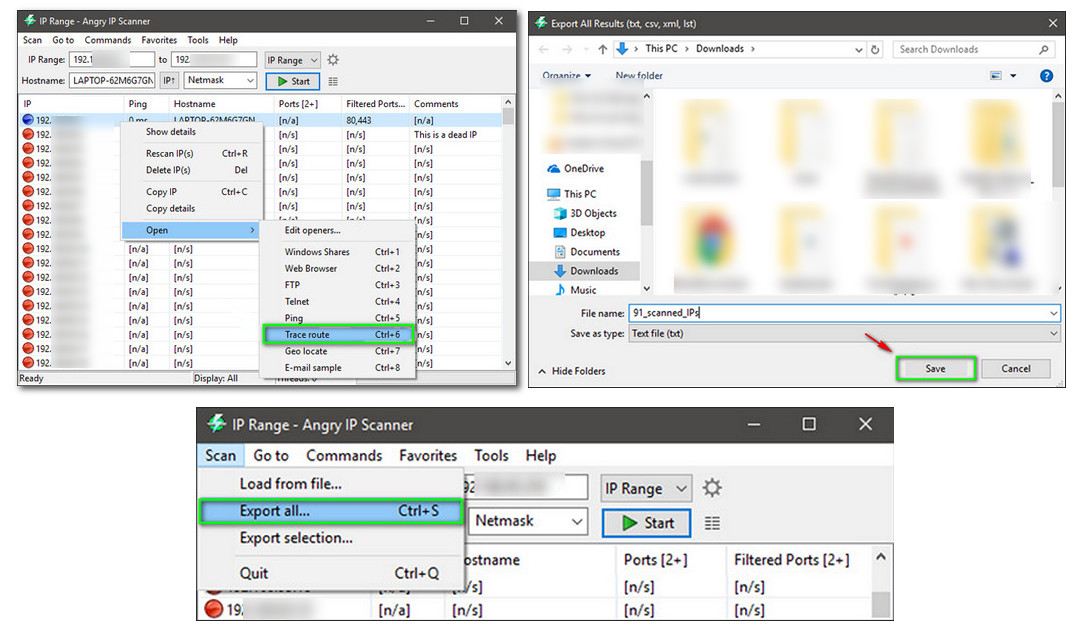
Task: Collapse the dialog using Hide Folders
Action: coord(572,371)
